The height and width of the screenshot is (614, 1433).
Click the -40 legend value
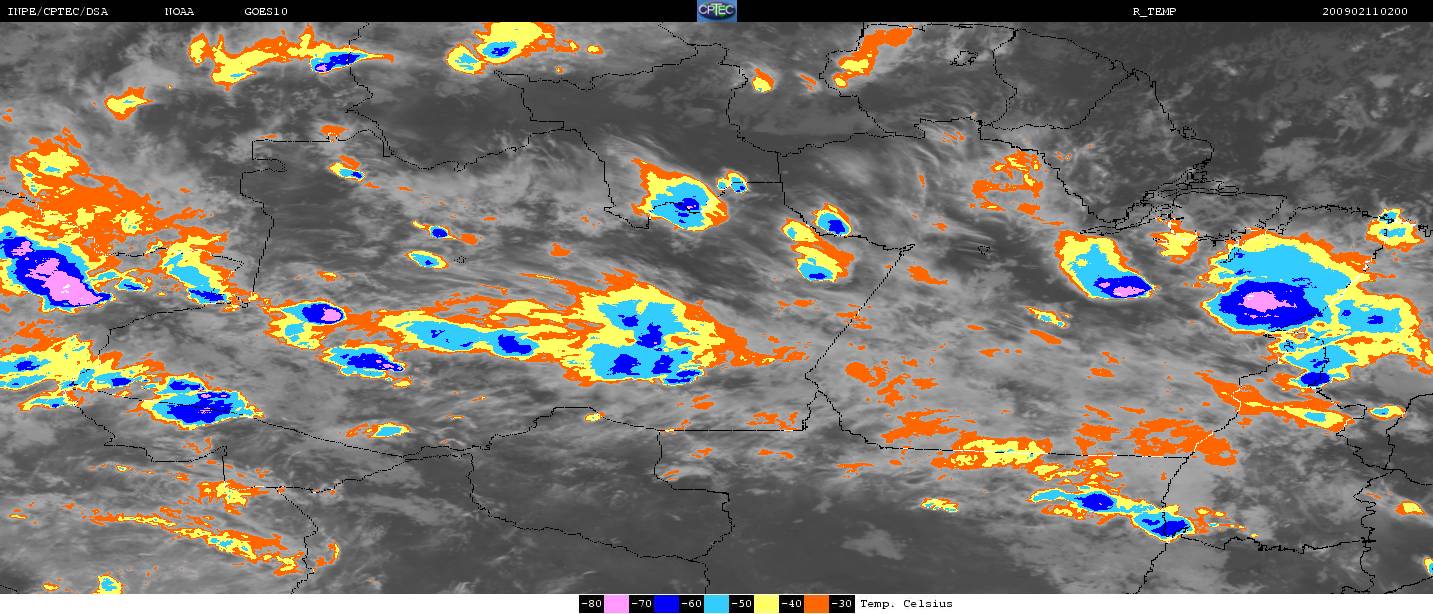791,604
